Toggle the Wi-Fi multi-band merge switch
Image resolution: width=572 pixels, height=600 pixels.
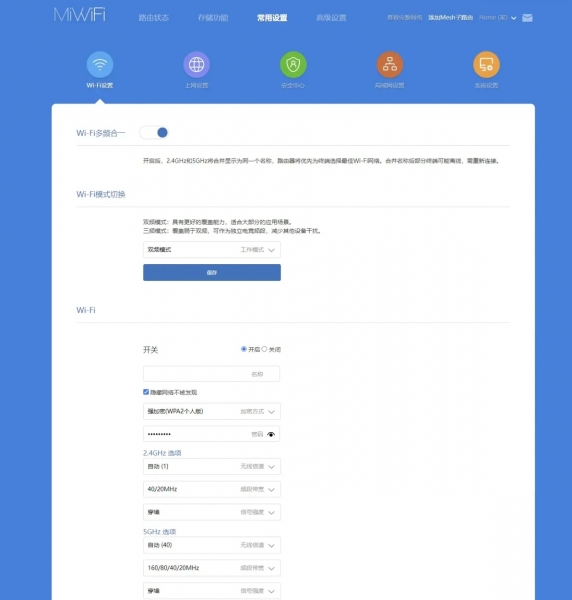pyautogui.click(x=154, y=133)
